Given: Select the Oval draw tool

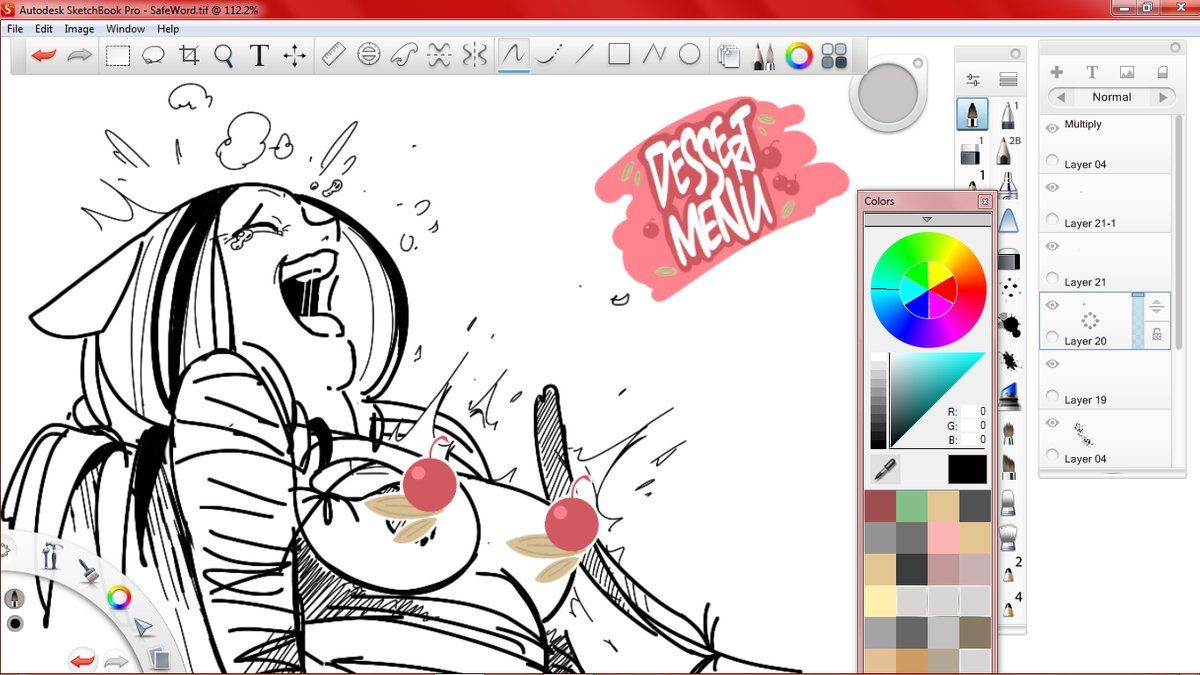Looking at the screenshot, I should click(x=689, y=55).
